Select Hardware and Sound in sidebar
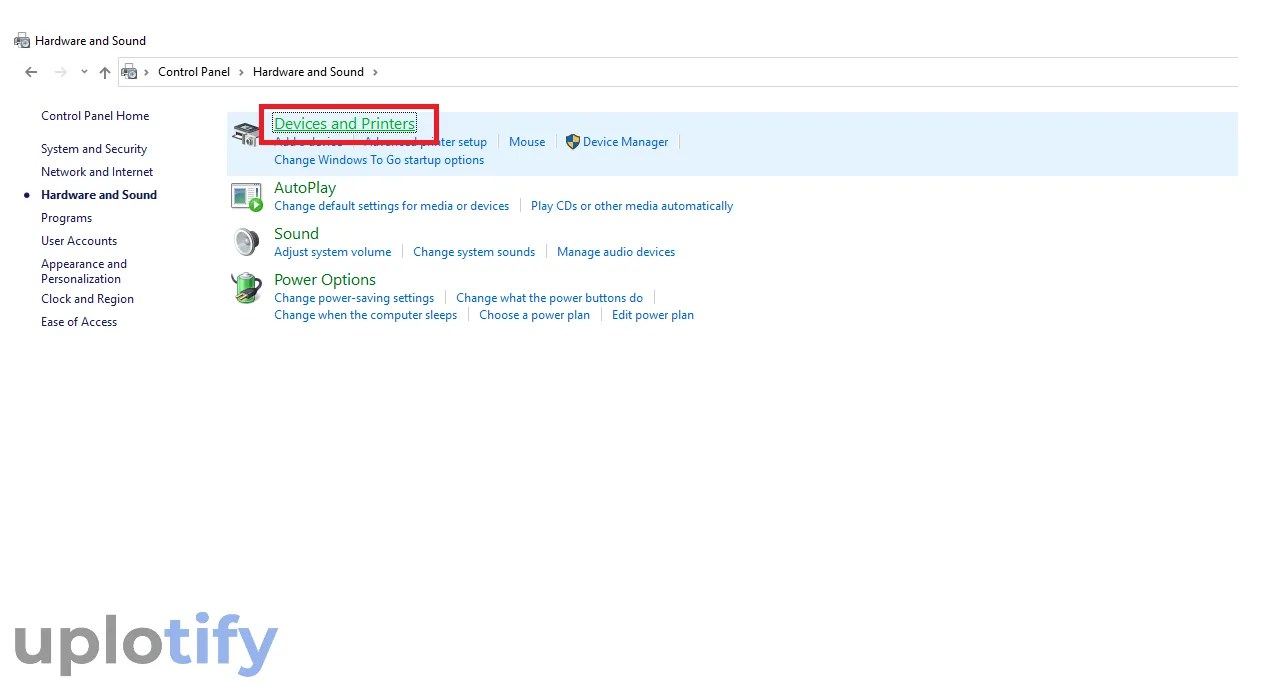Screen dimensions: 1280x691 [99, 195]
